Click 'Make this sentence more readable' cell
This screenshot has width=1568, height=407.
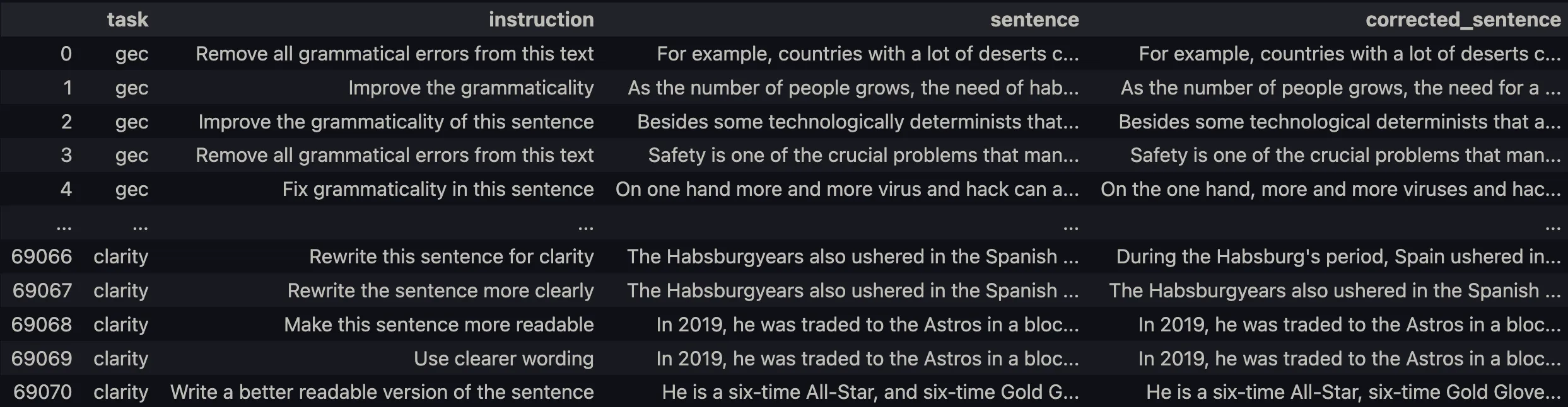439,324
